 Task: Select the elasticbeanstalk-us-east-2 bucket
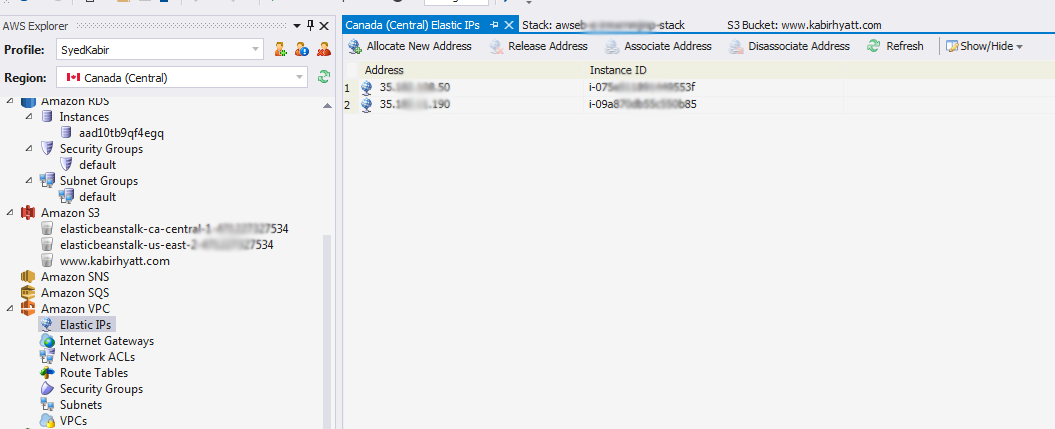coord(166,245)
